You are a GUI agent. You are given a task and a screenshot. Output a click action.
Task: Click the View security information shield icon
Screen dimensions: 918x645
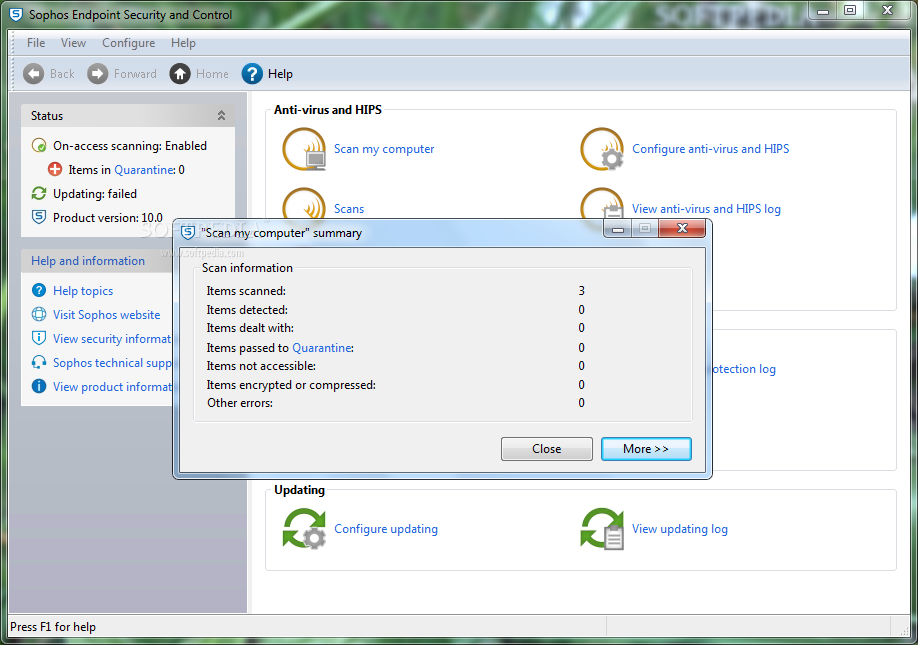(39, 338)
